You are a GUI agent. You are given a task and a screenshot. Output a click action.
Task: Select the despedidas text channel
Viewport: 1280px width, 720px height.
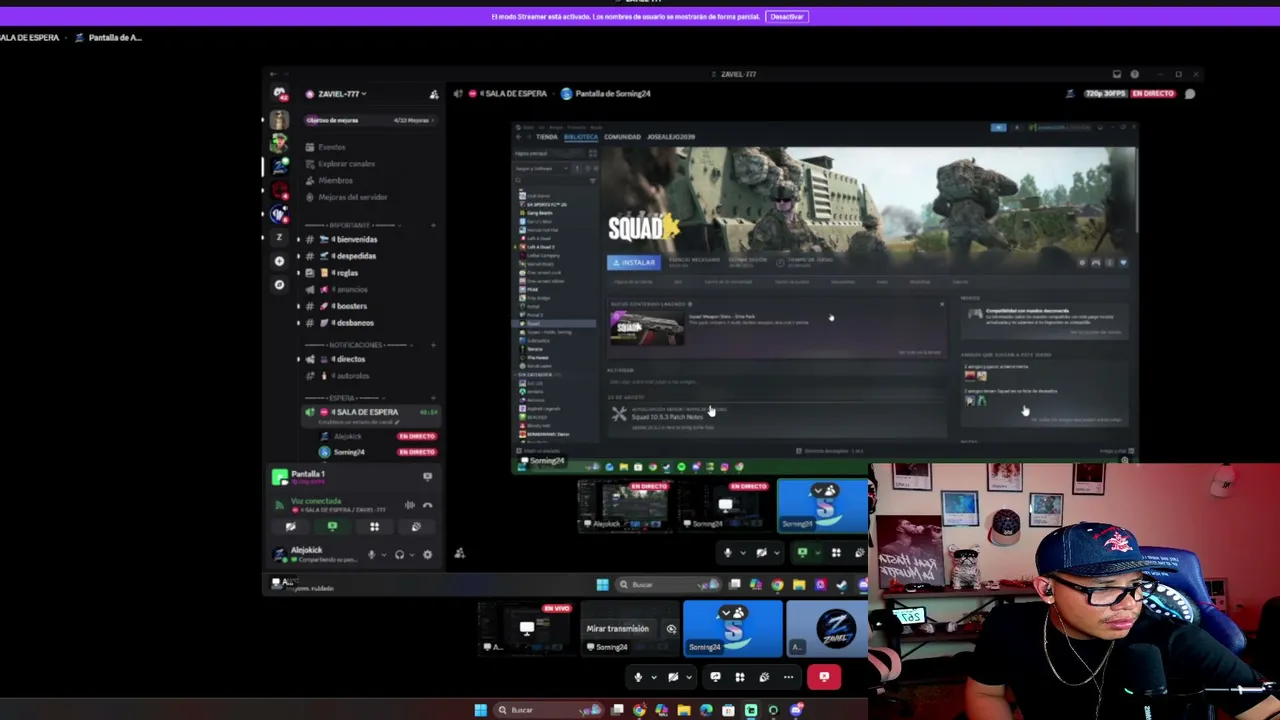(354, 256)
